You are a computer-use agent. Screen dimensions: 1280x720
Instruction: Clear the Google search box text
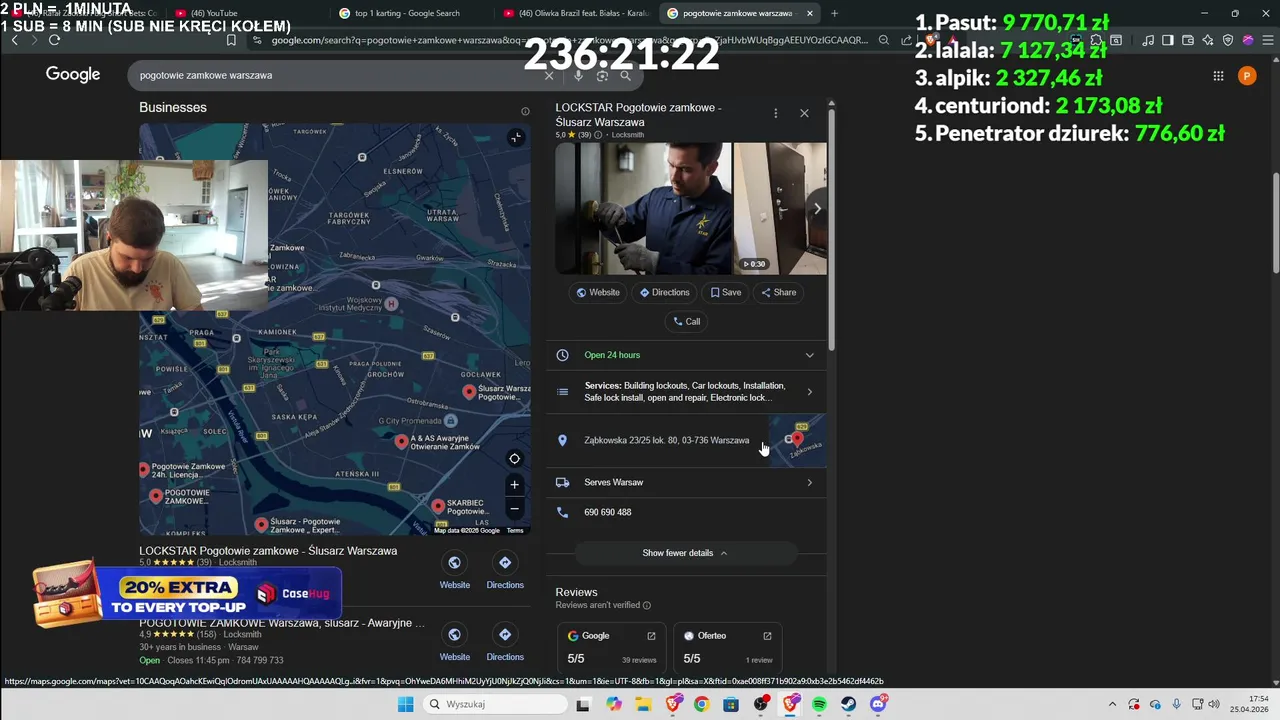click(548, 76)
